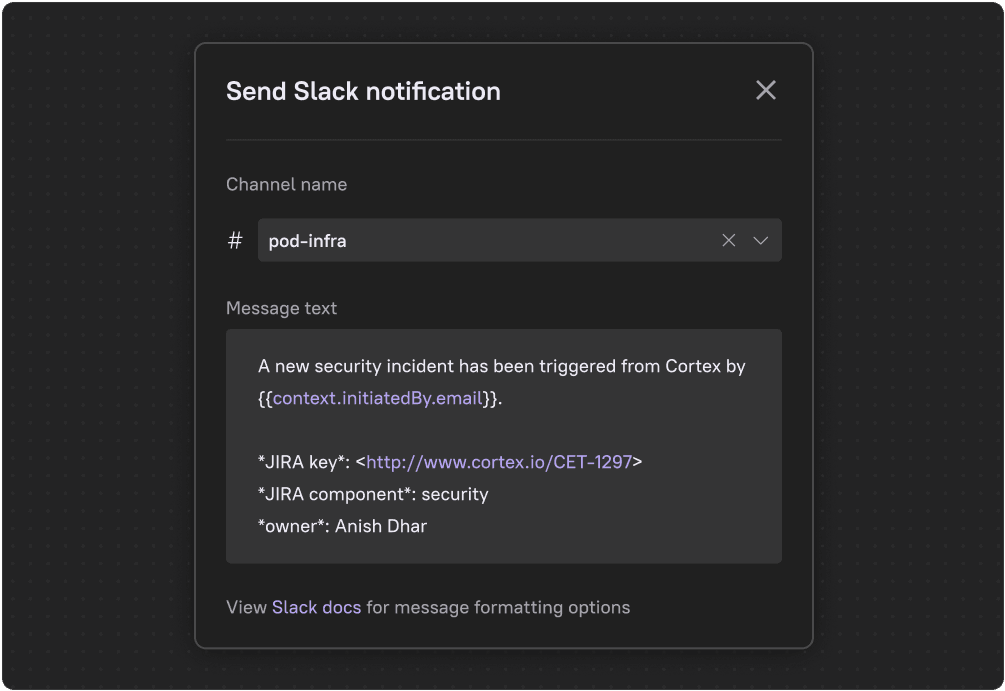1005x691 pixels.
Task: Open the Slack docs link
Action: [317, 607]
